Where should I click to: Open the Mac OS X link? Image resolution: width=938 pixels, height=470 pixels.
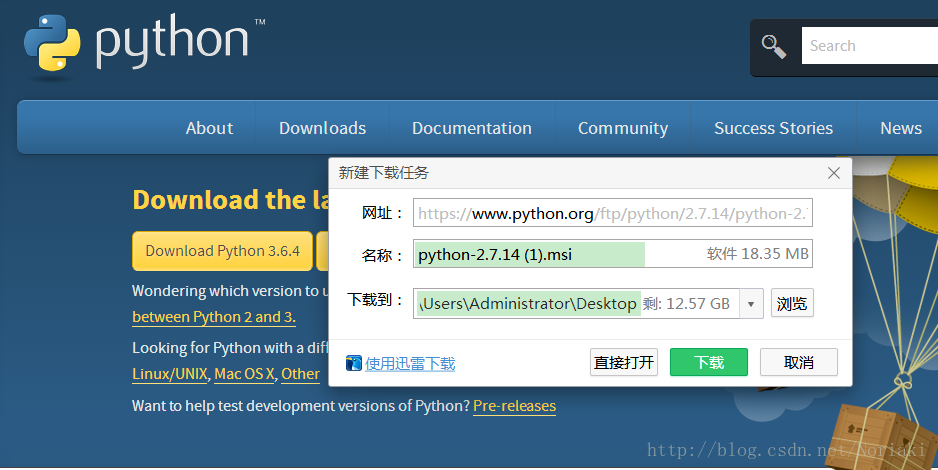244,374
